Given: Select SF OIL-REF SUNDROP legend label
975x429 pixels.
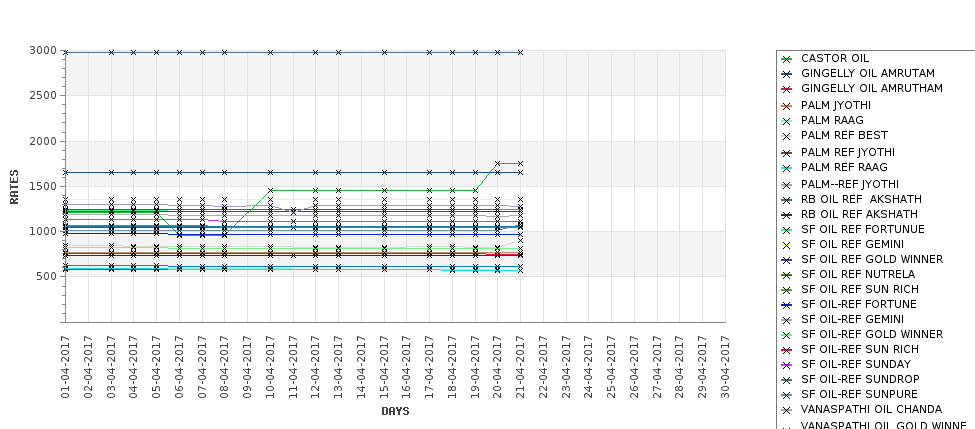Looking at the screenshot, I should (x=860, y=379).
